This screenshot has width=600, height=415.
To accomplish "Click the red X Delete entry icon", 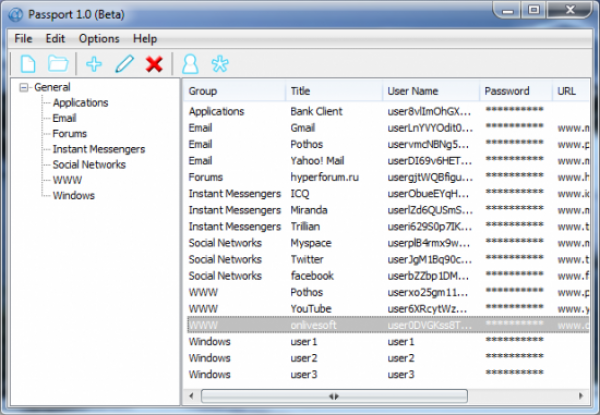I will tap(154, 64).
